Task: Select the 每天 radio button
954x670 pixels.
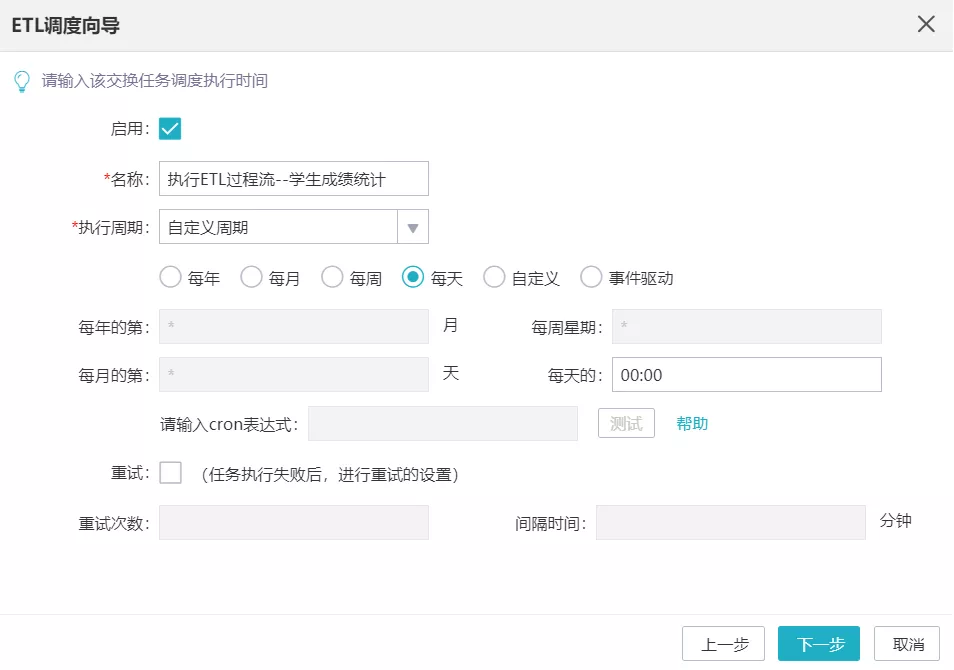Action: point(413,278)
